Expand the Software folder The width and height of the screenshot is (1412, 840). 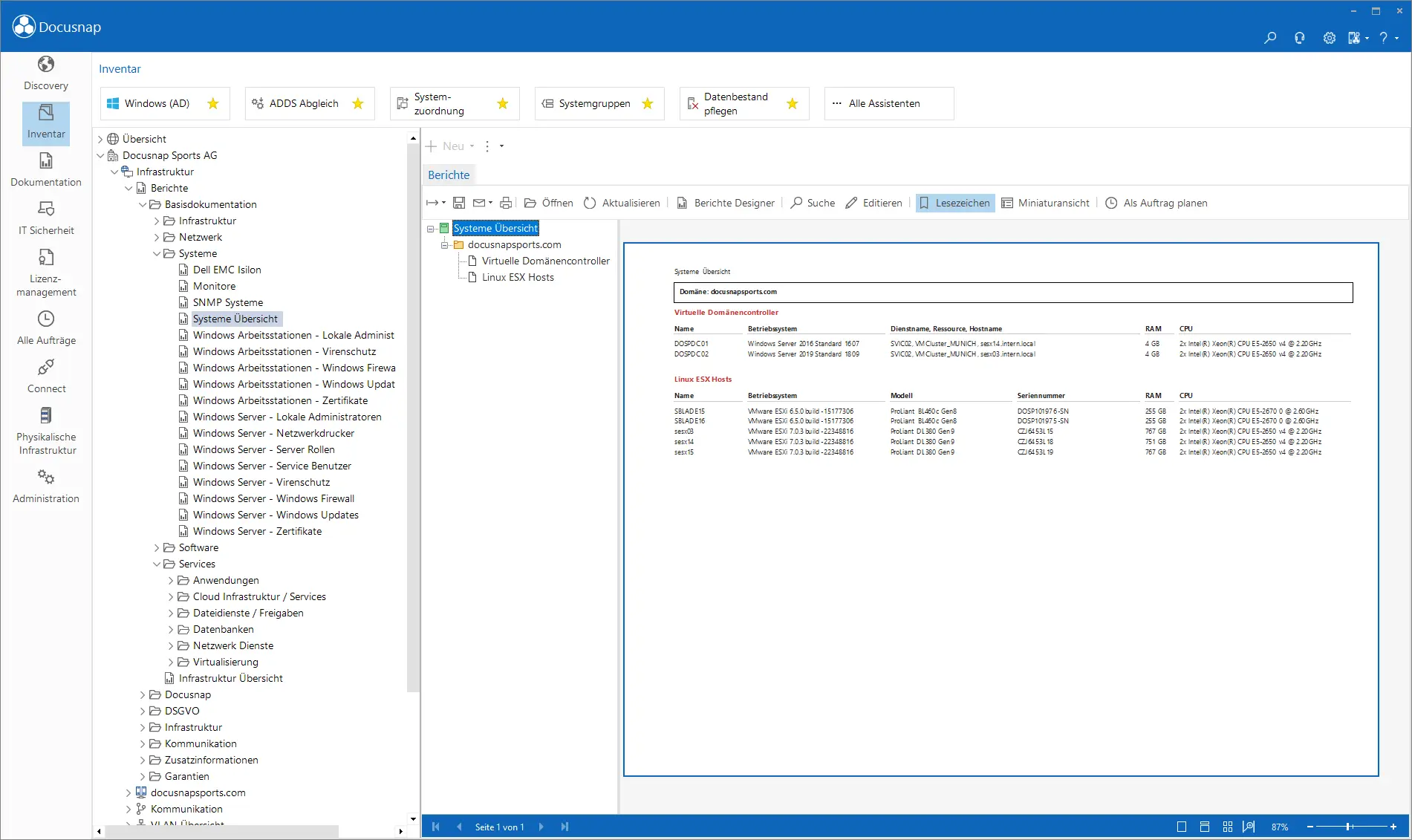click(157, 547)
